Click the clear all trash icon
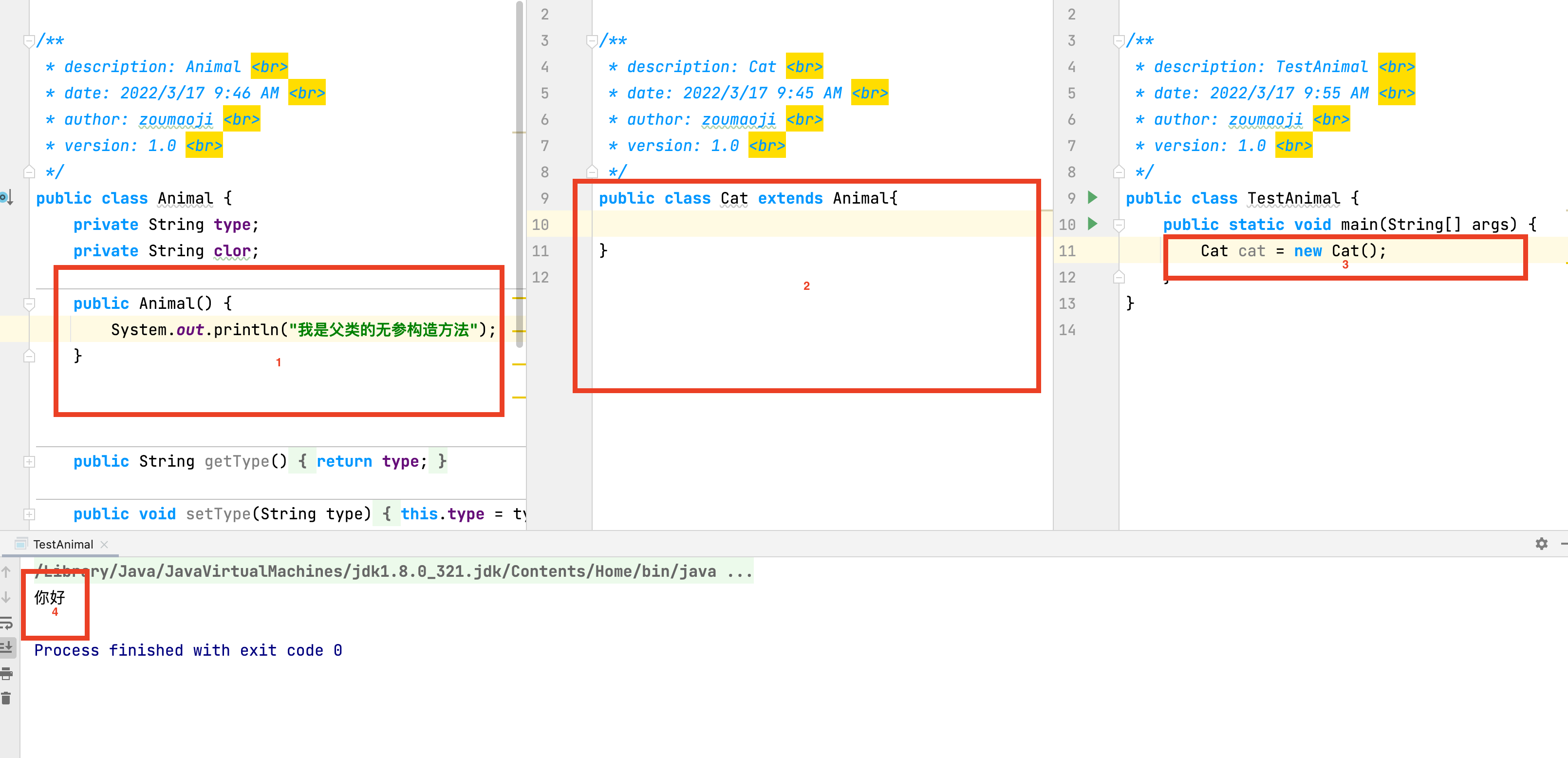This screenshot has width=1568, height=758. (x=7, y=699)
